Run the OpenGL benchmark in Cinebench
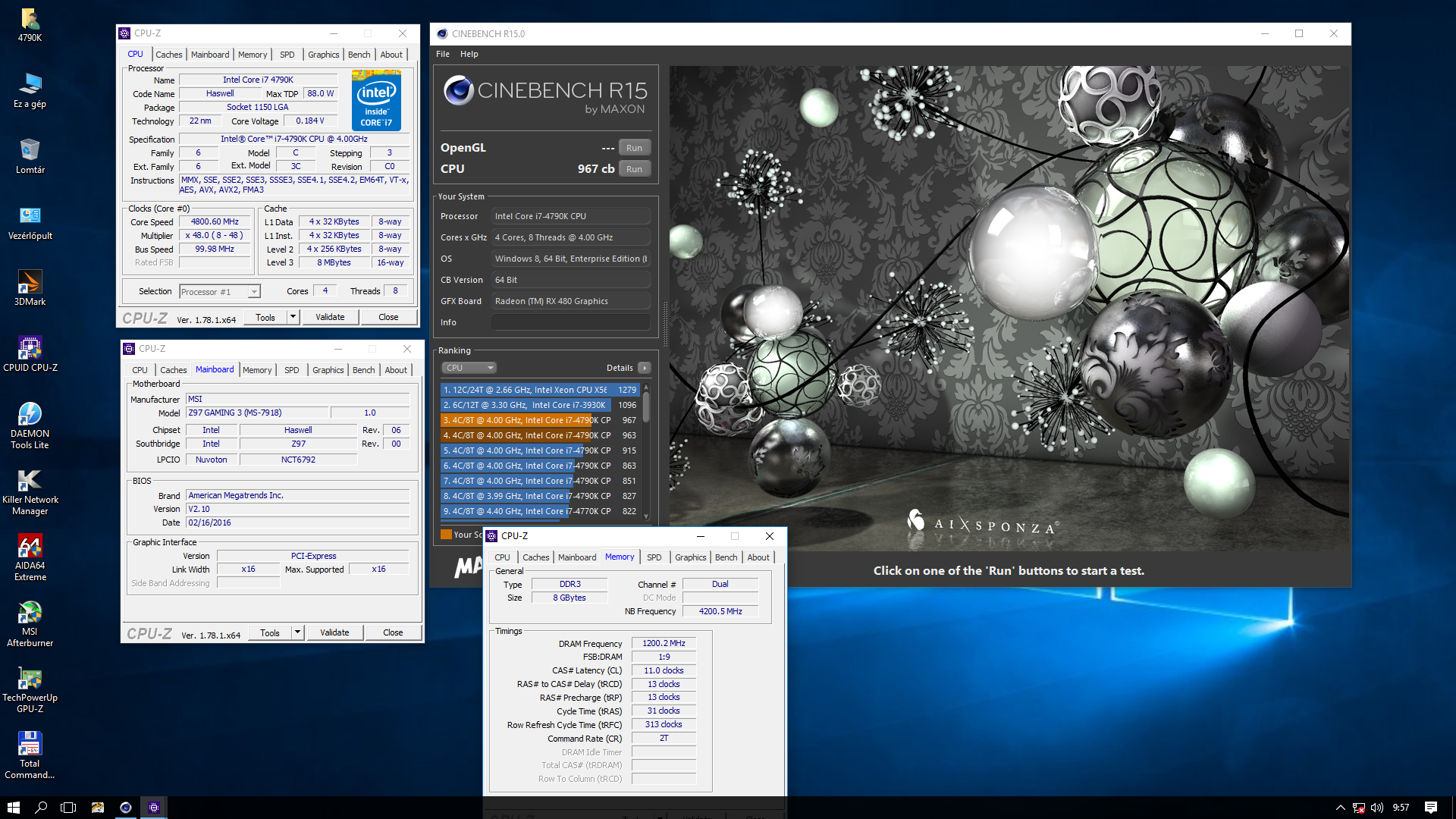 (x=635, y=148)
